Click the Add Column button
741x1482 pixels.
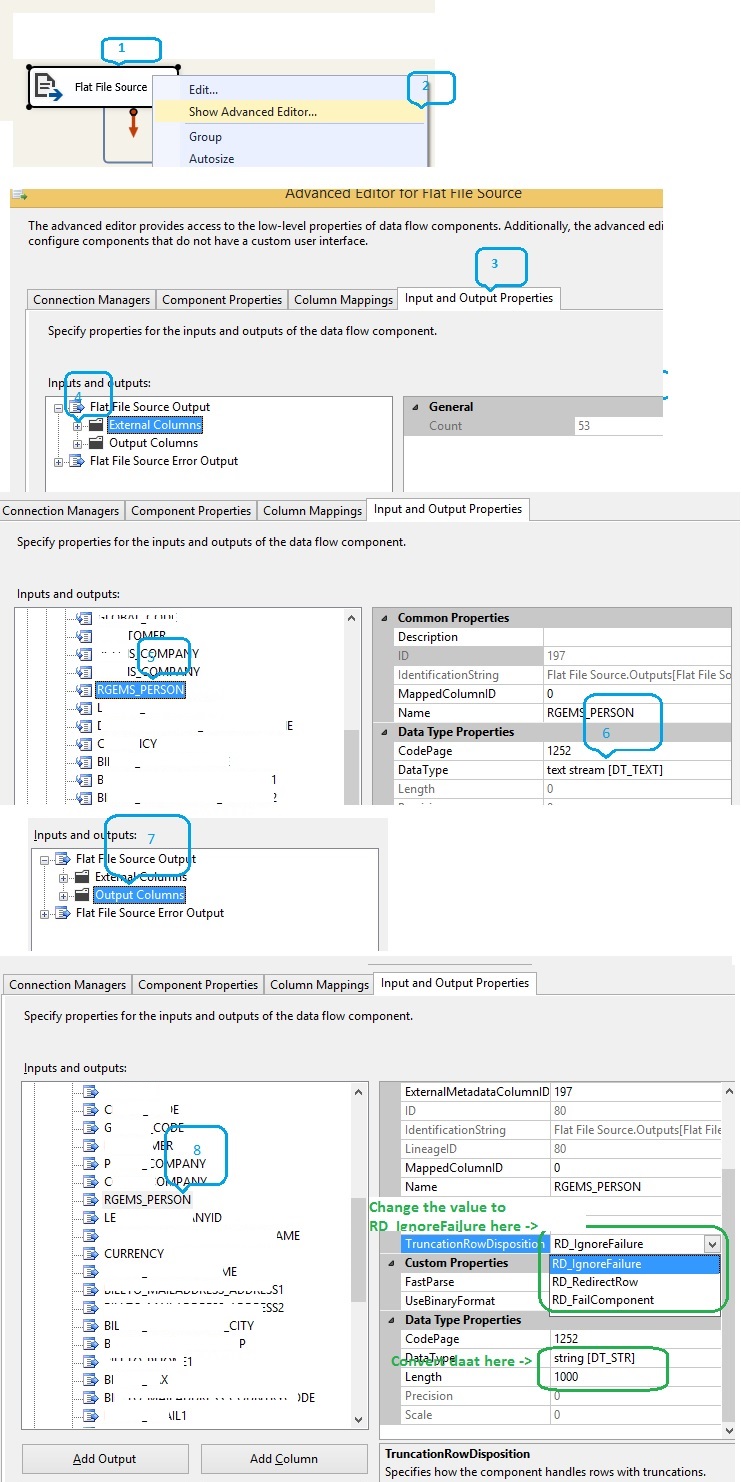[x=284, y=1459]
